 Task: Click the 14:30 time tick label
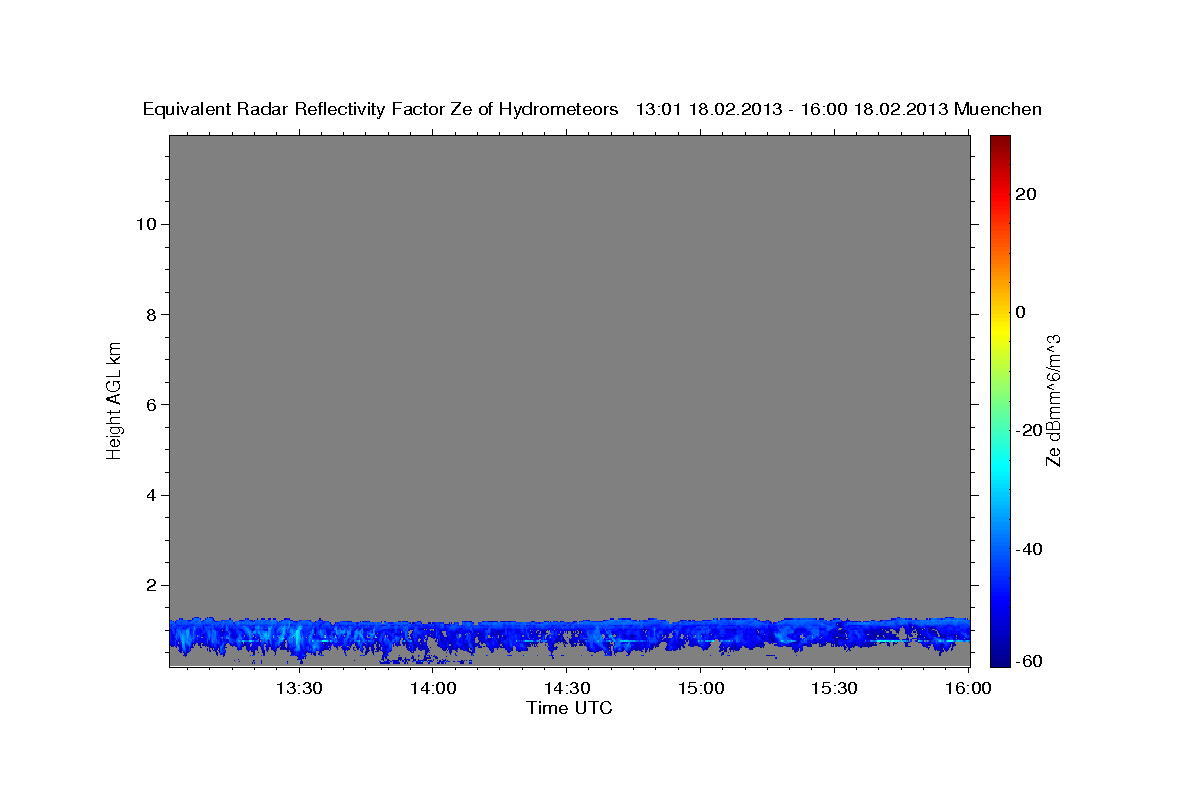566,689
